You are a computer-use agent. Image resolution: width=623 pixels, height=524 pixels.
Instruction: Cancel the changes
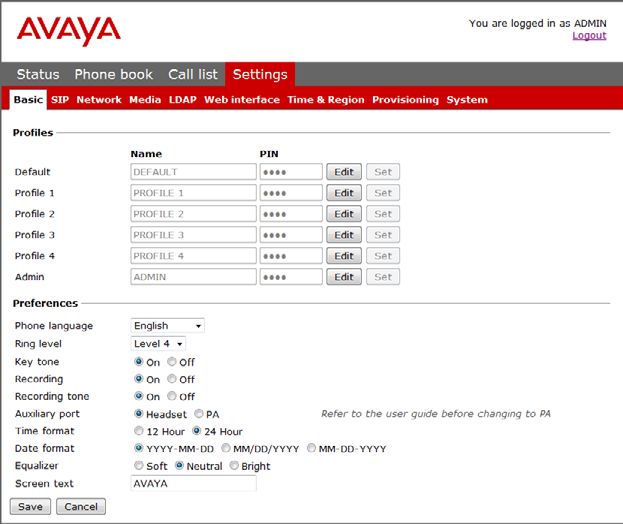(81, 507)
